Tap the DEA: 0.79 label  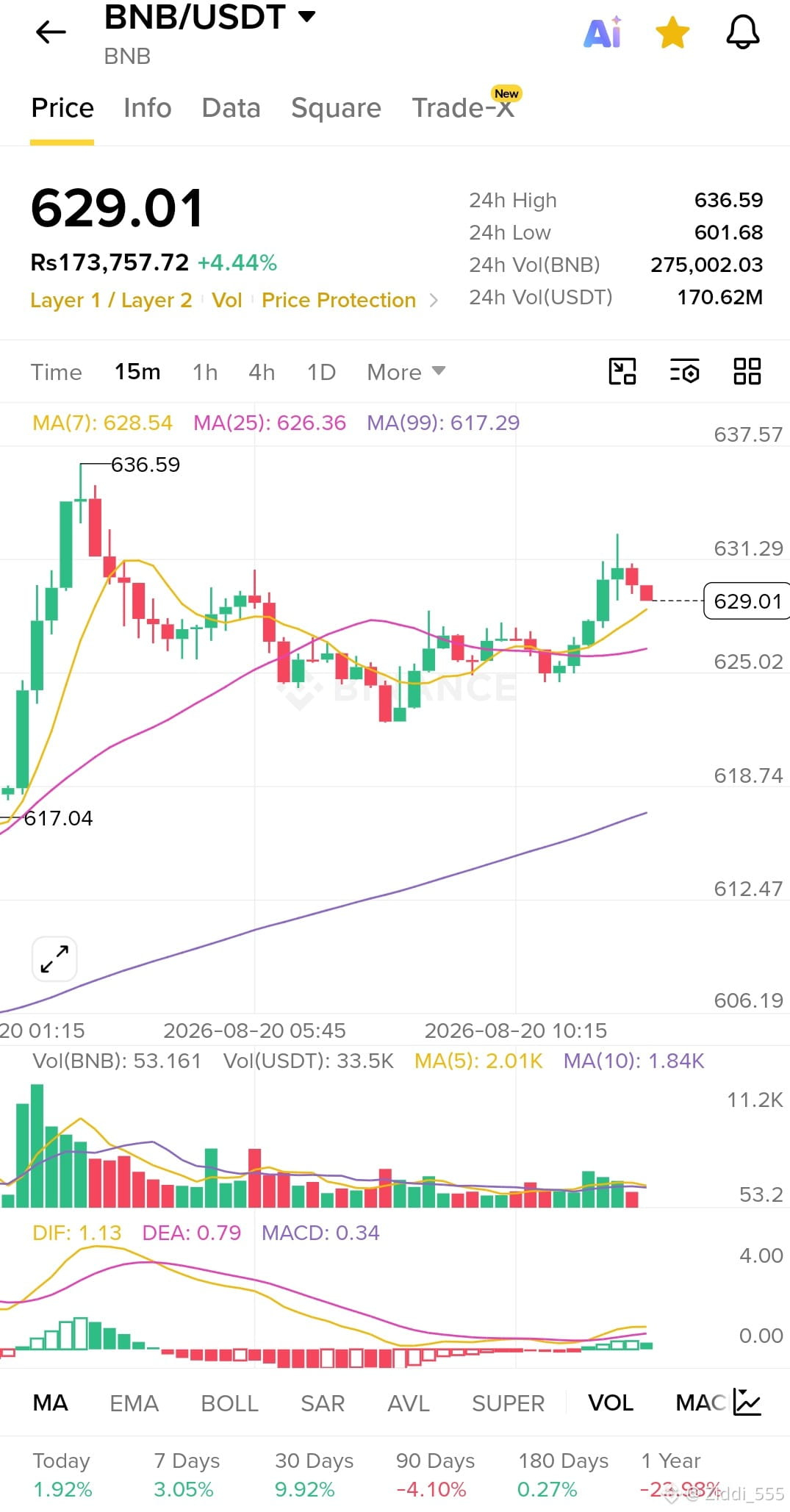[x=191, y=1233]
